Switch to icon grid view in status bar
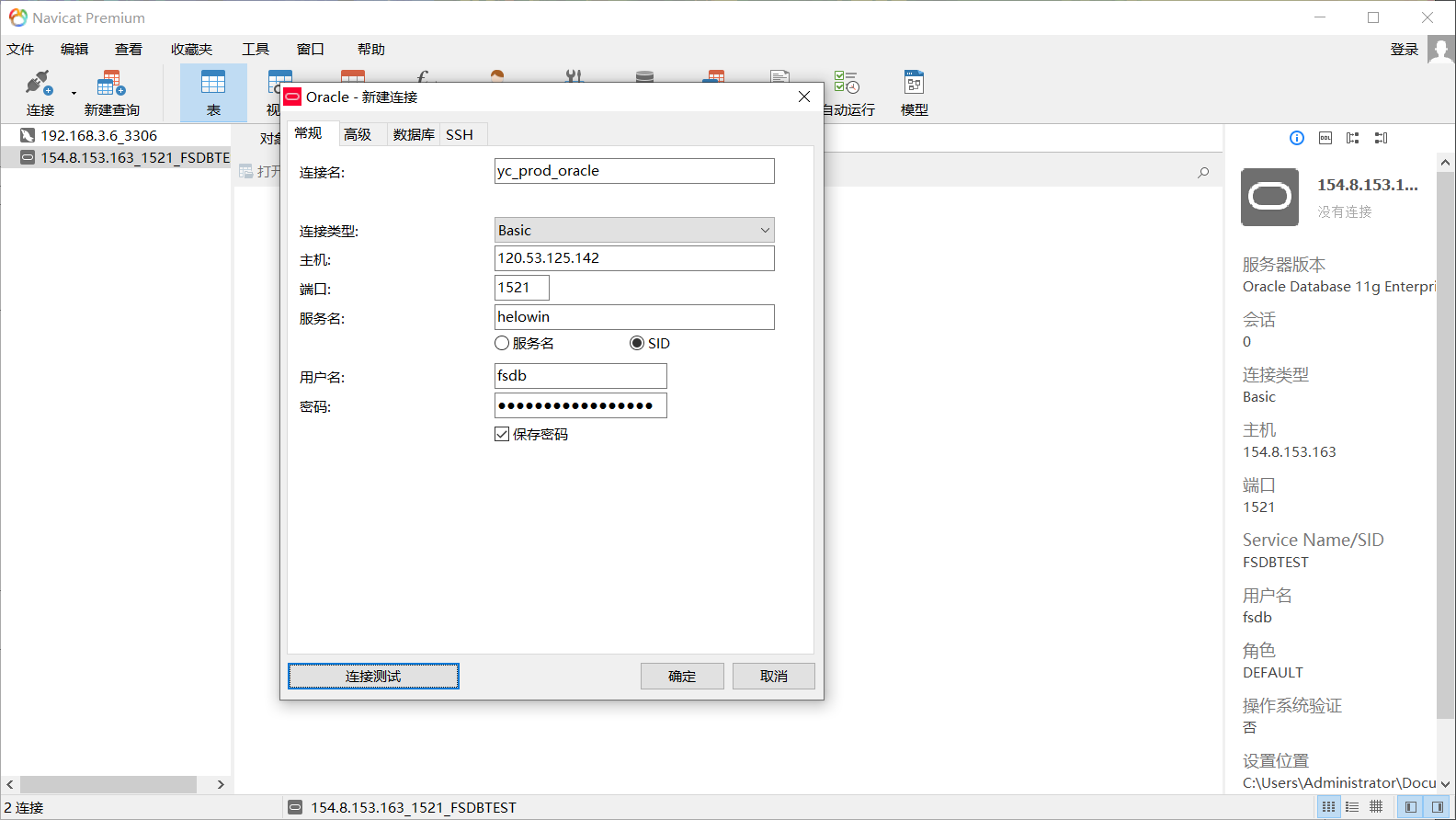 [1328, 807]
